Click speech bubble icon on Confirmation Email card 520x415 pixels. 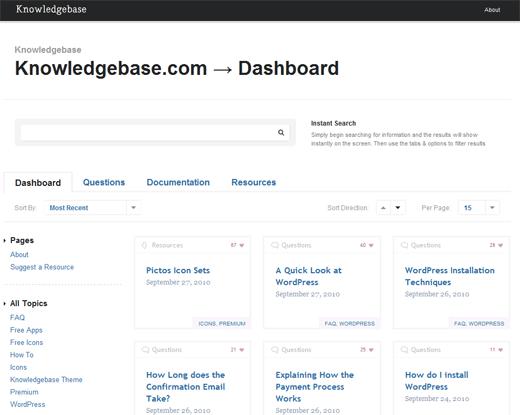[145, 350]
